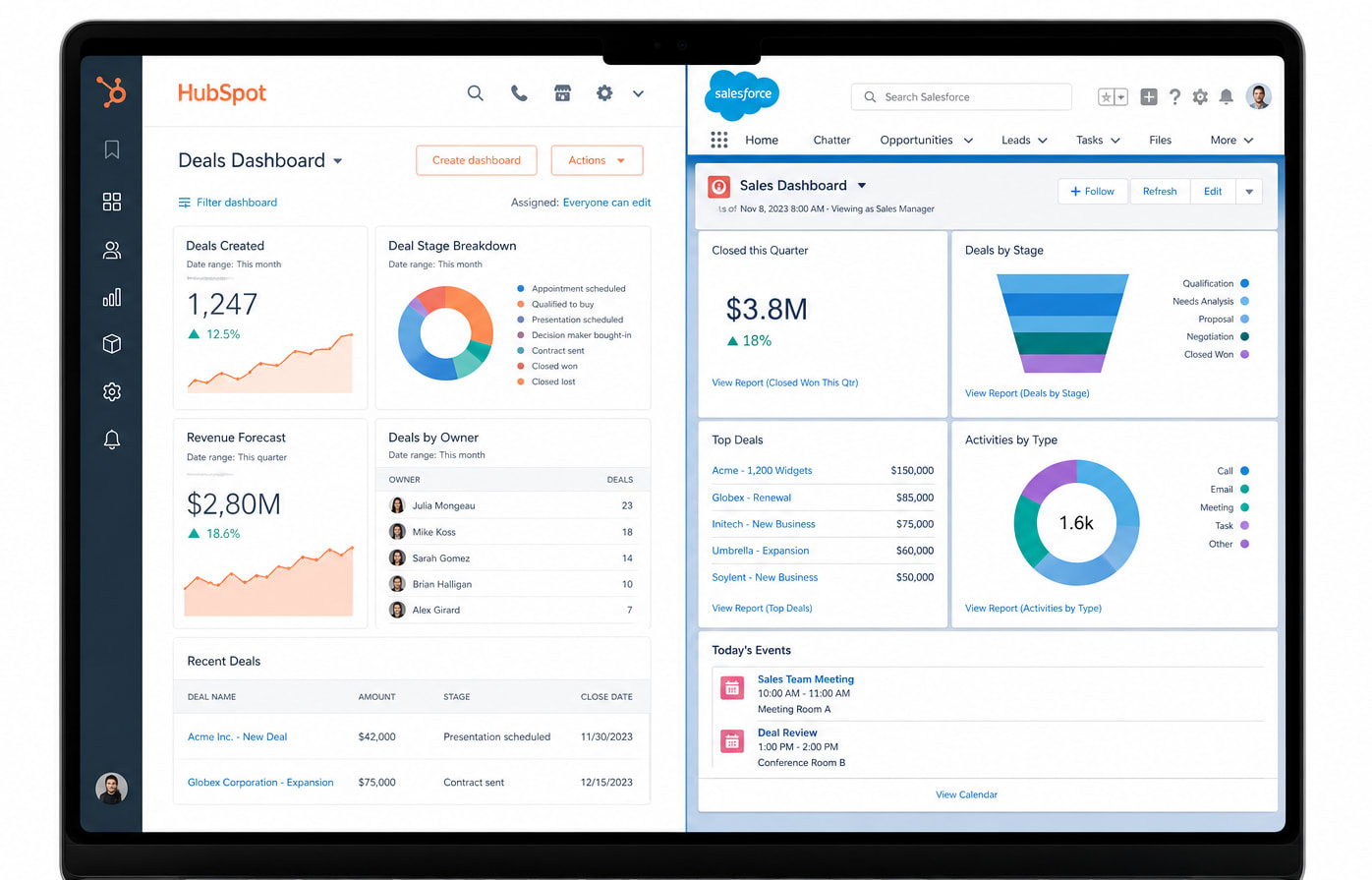
Task: Open the bar chart reports icon in sidebar
Action: click(112, 297)
